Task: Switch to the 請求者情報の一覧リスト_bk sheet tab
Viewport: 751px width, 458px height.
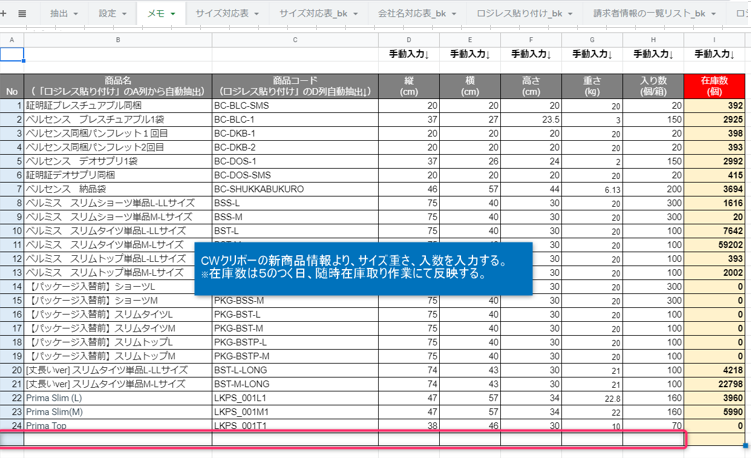Action: point(649,13)
